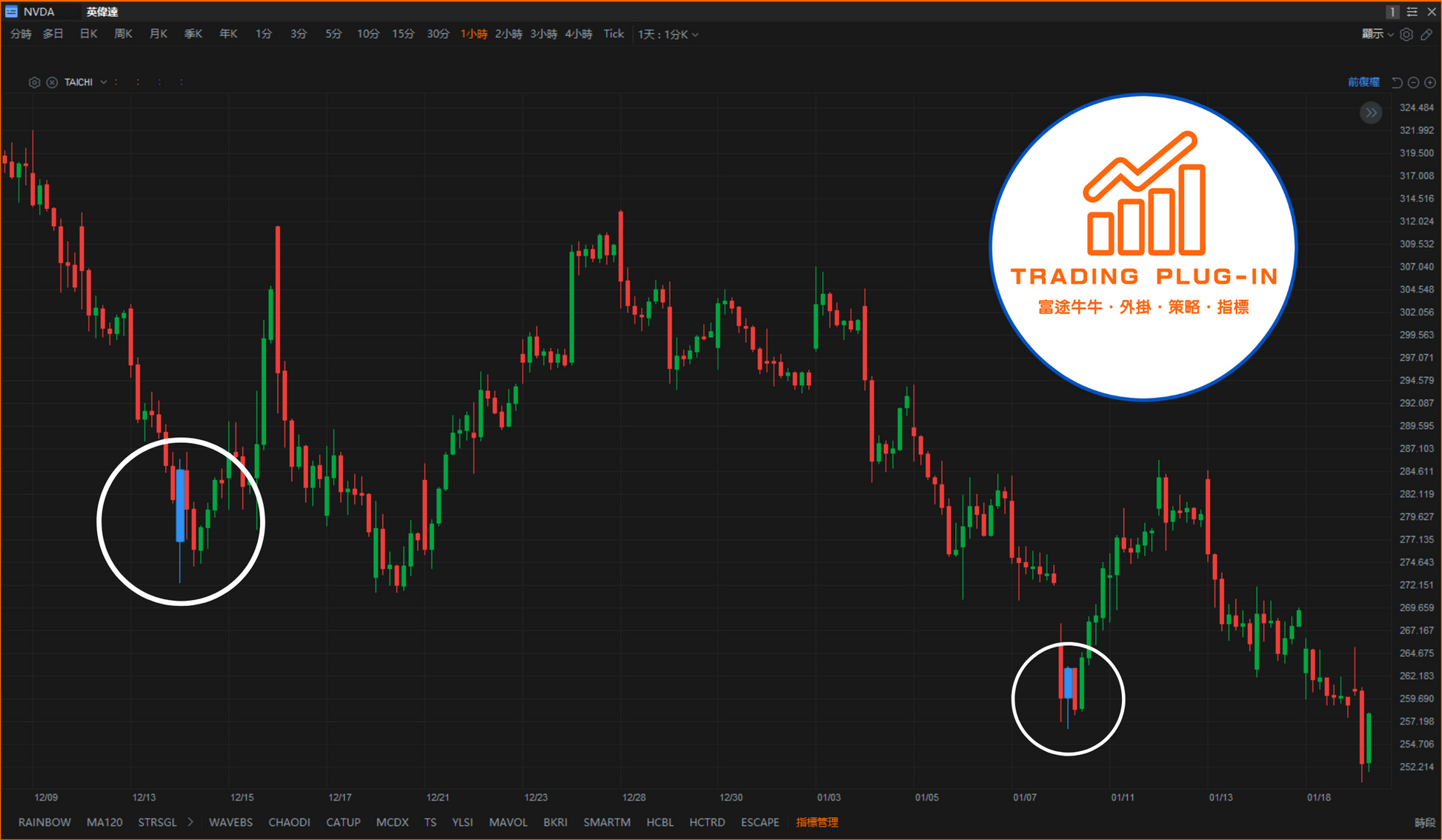Switch to the 2小時 timeframe

point(508,34)
